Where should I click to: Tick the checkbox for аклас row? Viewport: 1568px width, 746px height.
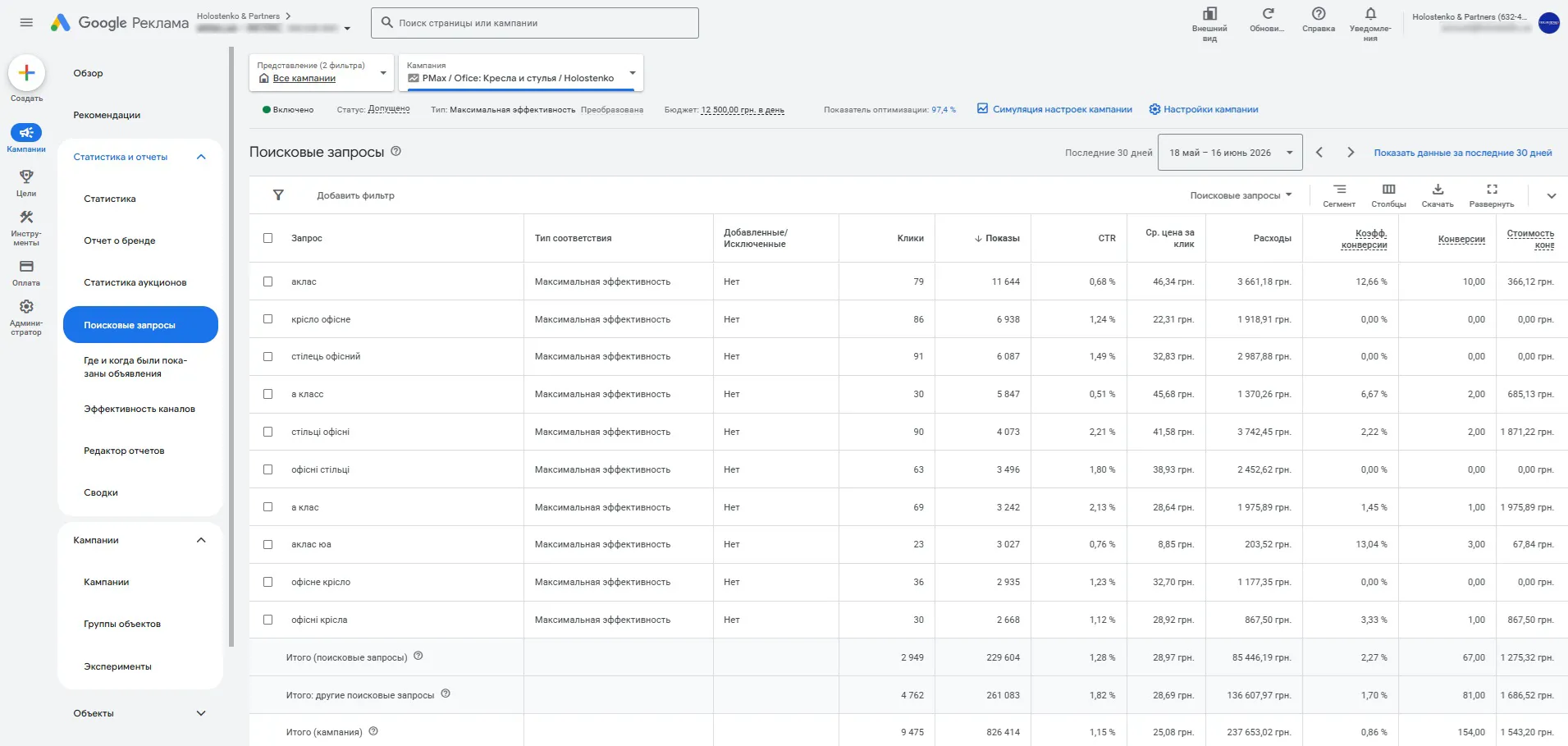pos(267,281)
